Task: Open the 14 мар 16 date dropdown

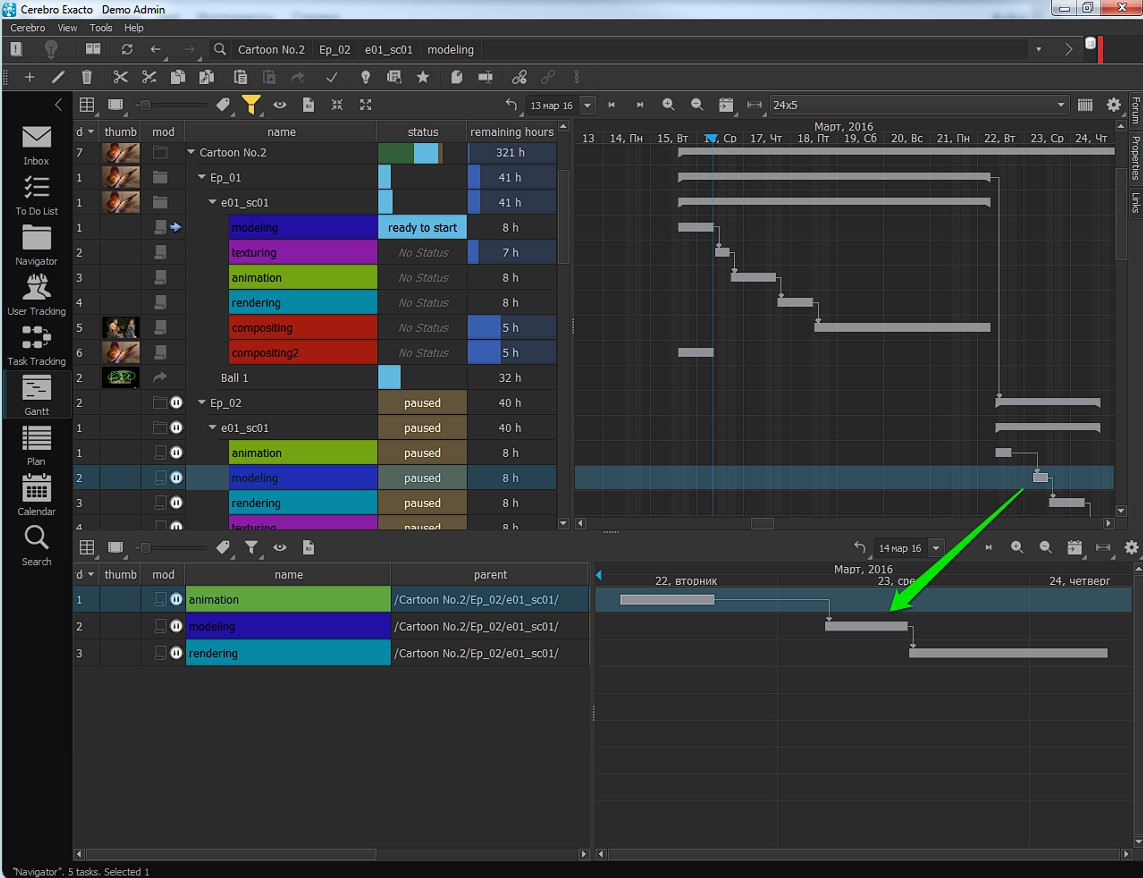Action: point(936,548)
